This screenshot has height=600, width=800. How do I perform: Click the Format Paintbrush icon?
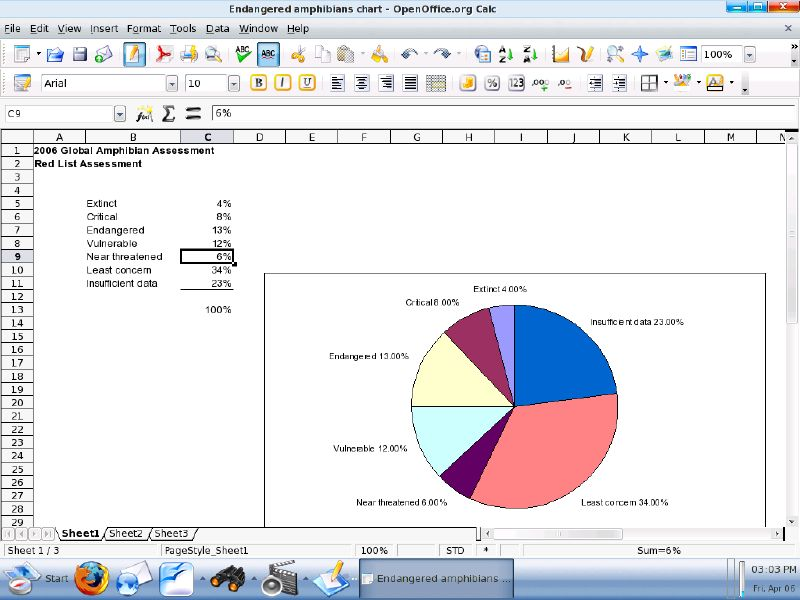point(379,54)
